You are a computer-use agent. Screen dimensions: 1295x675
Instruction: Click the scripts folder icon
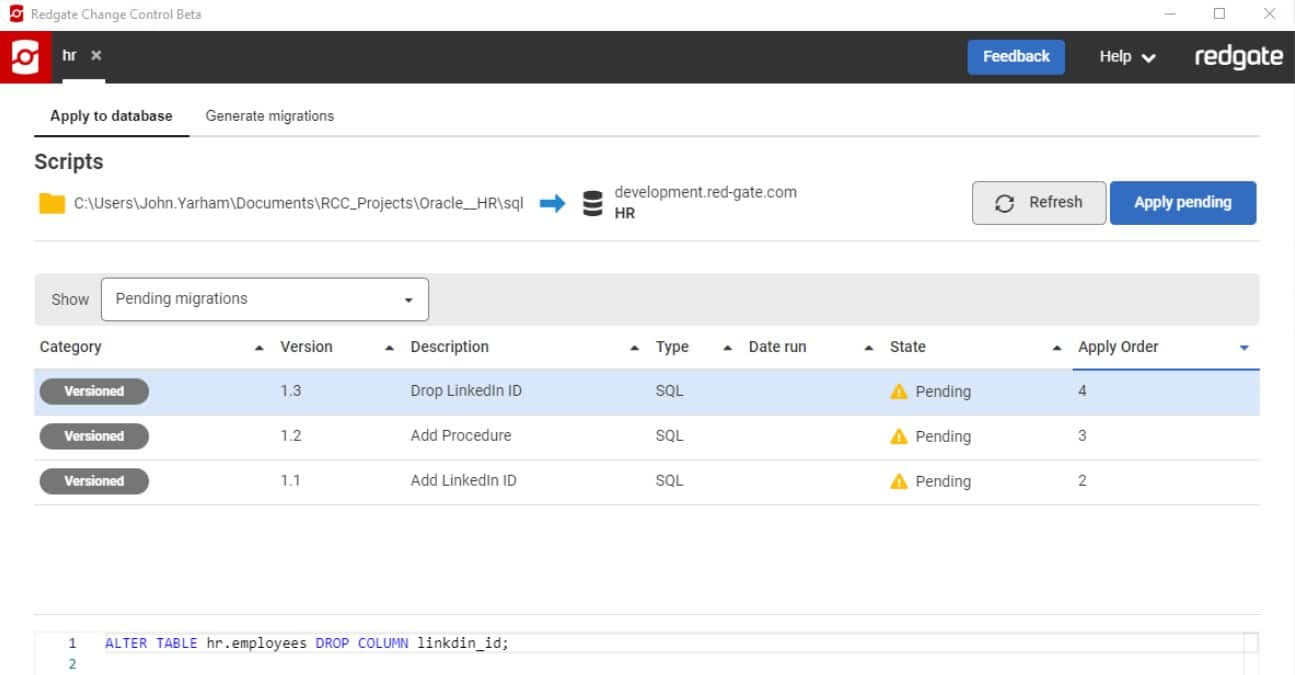[x=52, y=203]
